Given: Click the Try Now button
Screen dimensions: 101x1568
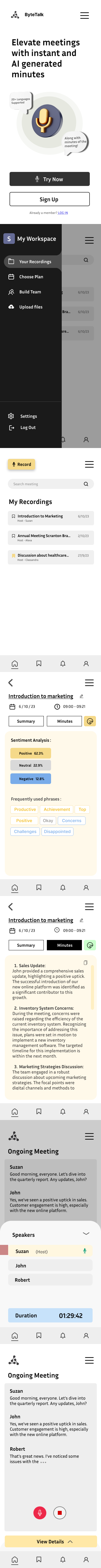Looking at the screenshot, I should click(x=50, y=179).
